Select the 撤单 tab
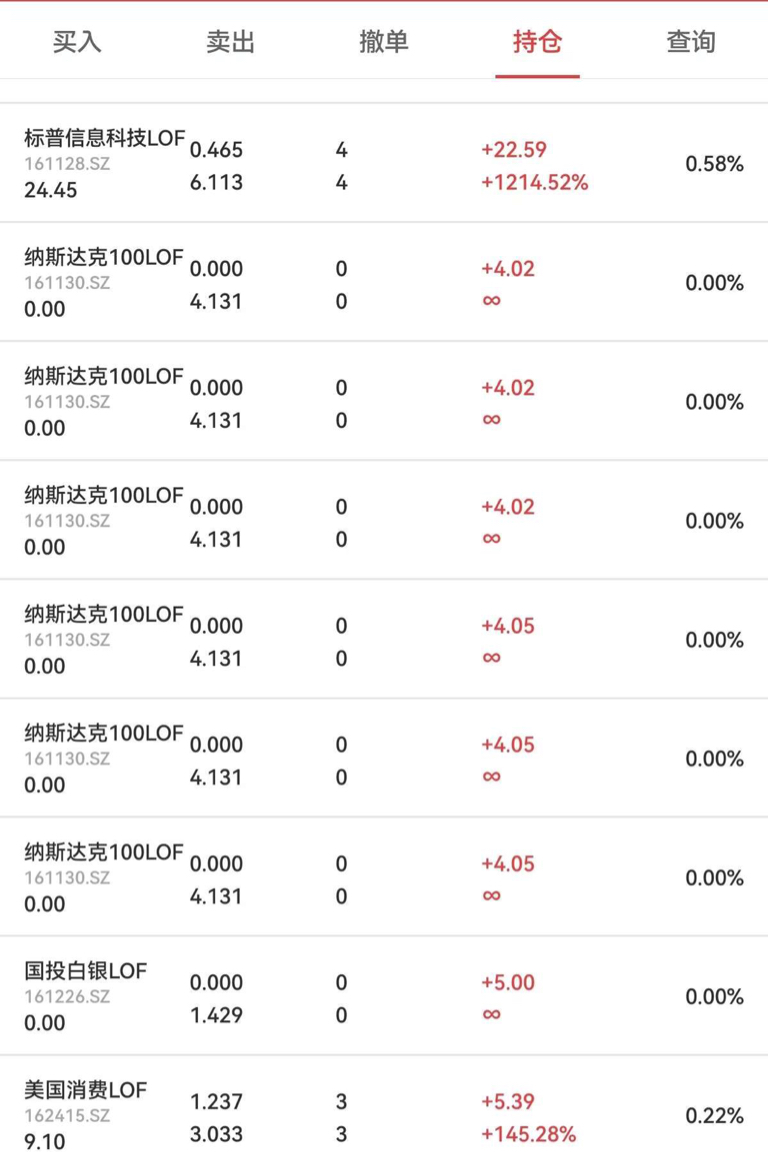Screen dimensions: 769x1174 pyautogui.click(x=384, y=42)
